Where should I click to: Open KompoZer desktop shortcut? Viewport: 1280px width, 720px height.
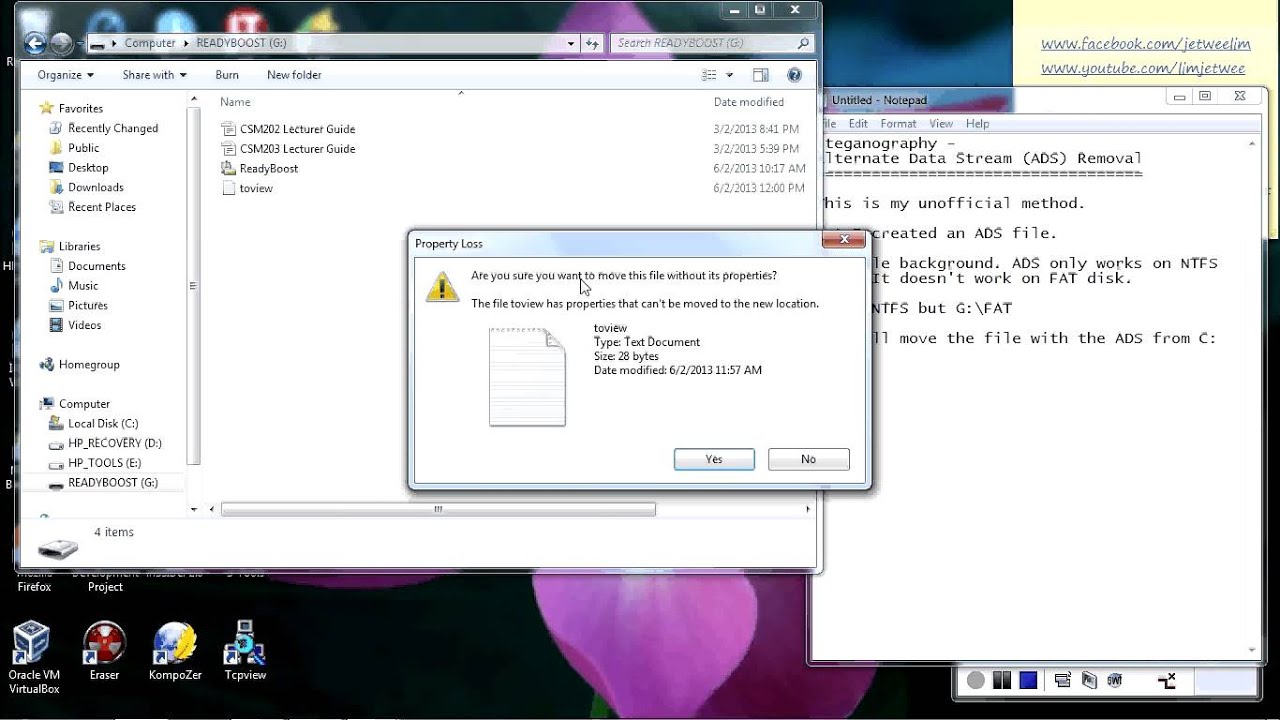coord(176,652)
